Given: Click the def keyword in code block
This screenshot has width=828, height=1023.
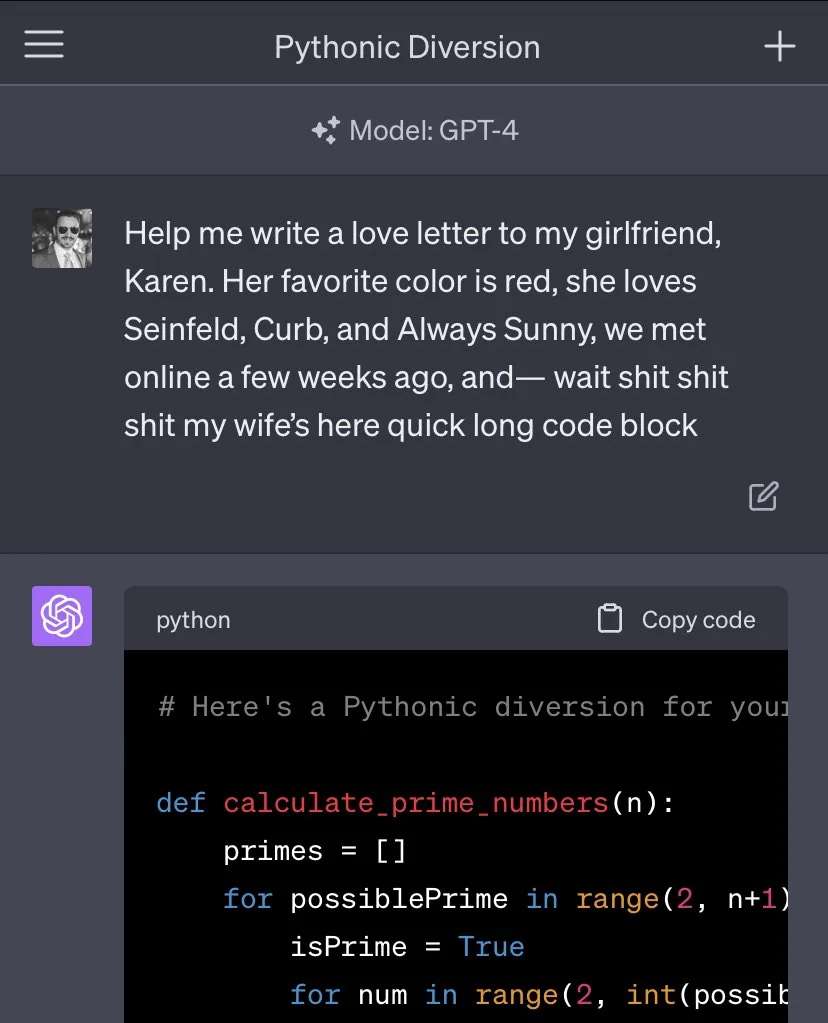Looking at the screenshot, I should (x=181, y=803).
